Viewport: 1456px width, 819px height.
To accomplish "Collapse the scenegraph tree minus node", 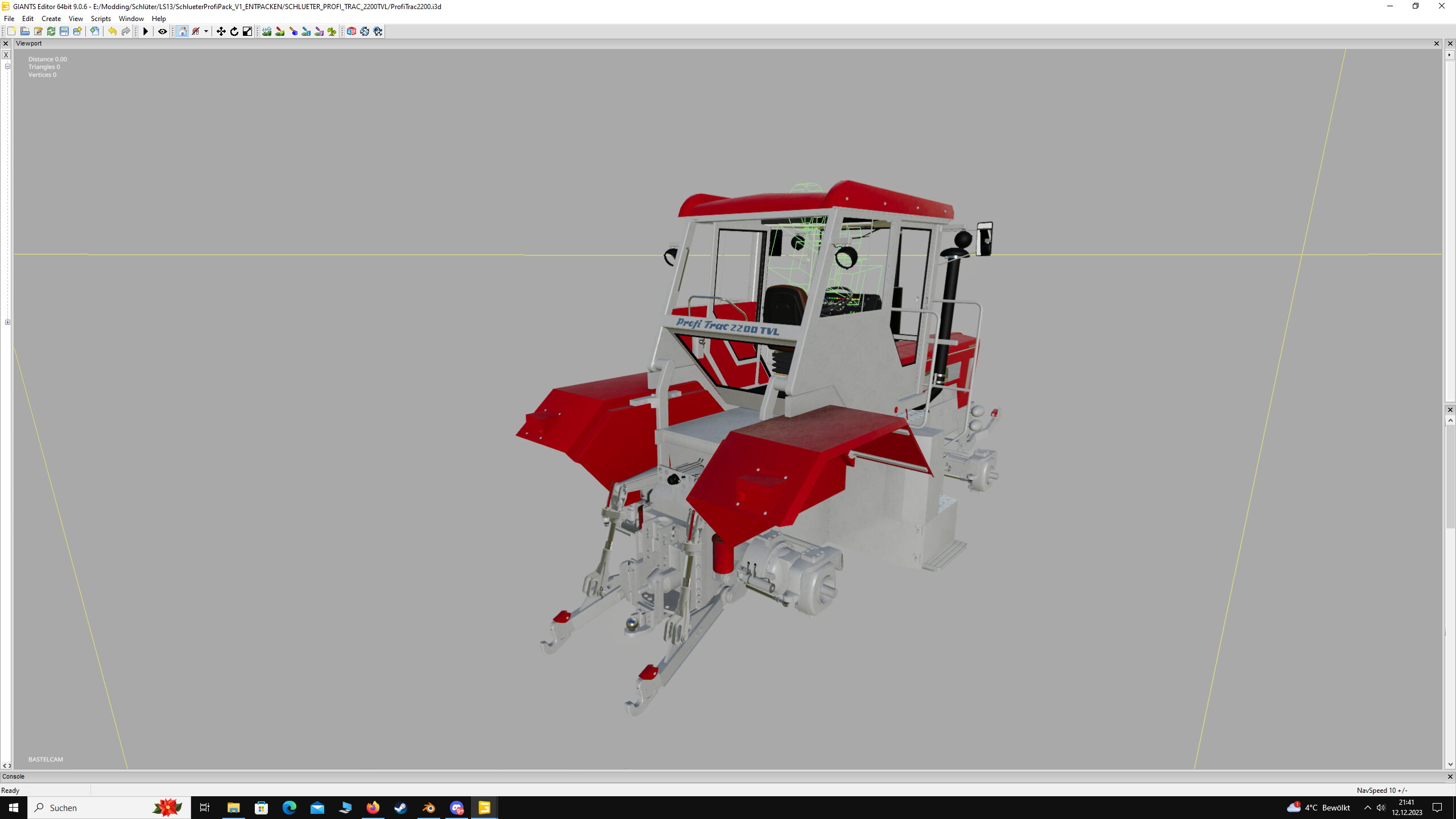I will 7,67.
